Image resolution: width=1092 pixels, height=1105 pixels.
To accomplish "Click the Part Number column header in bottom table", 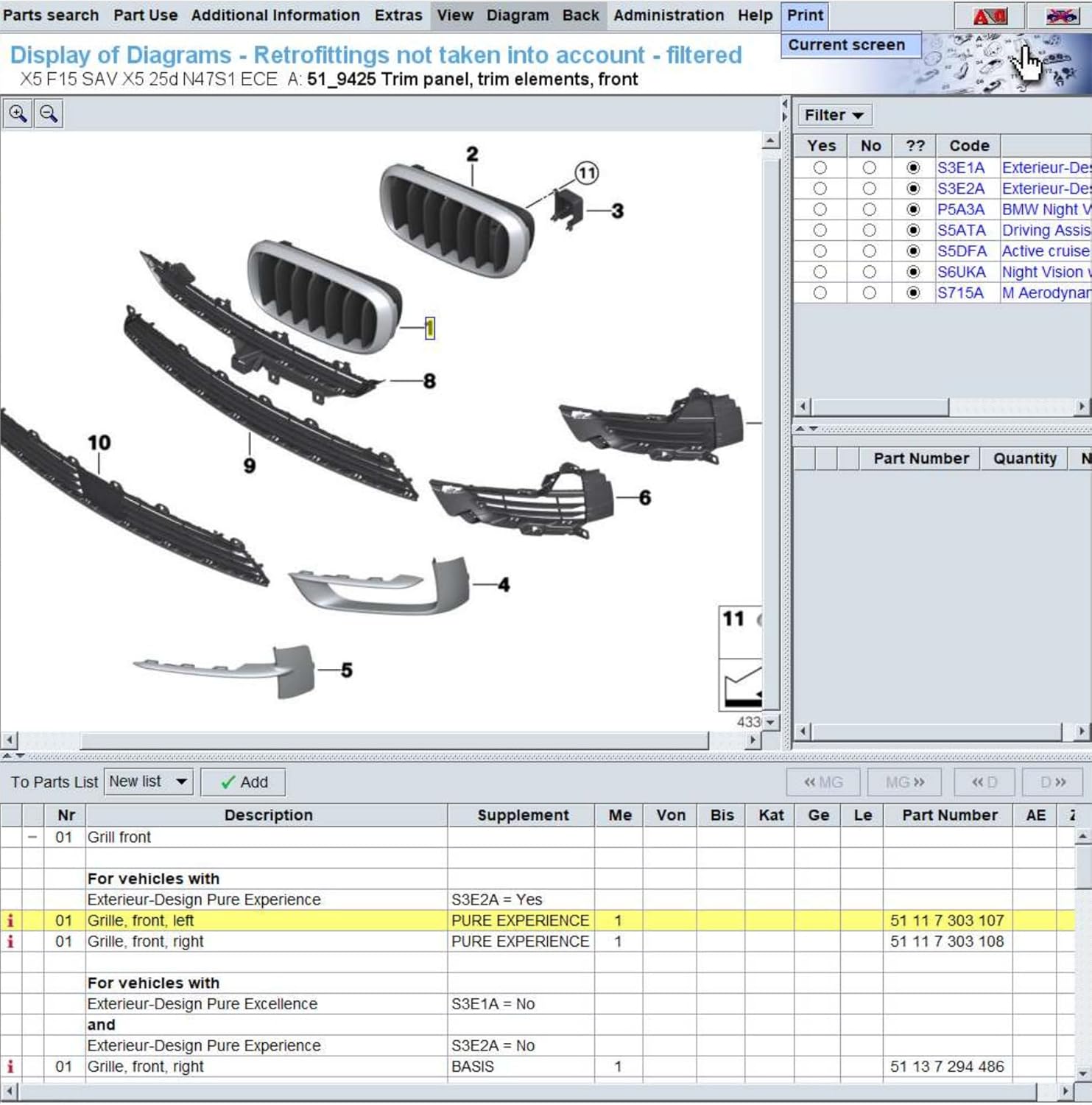I will pyautogui.click(x=949, y=815).
